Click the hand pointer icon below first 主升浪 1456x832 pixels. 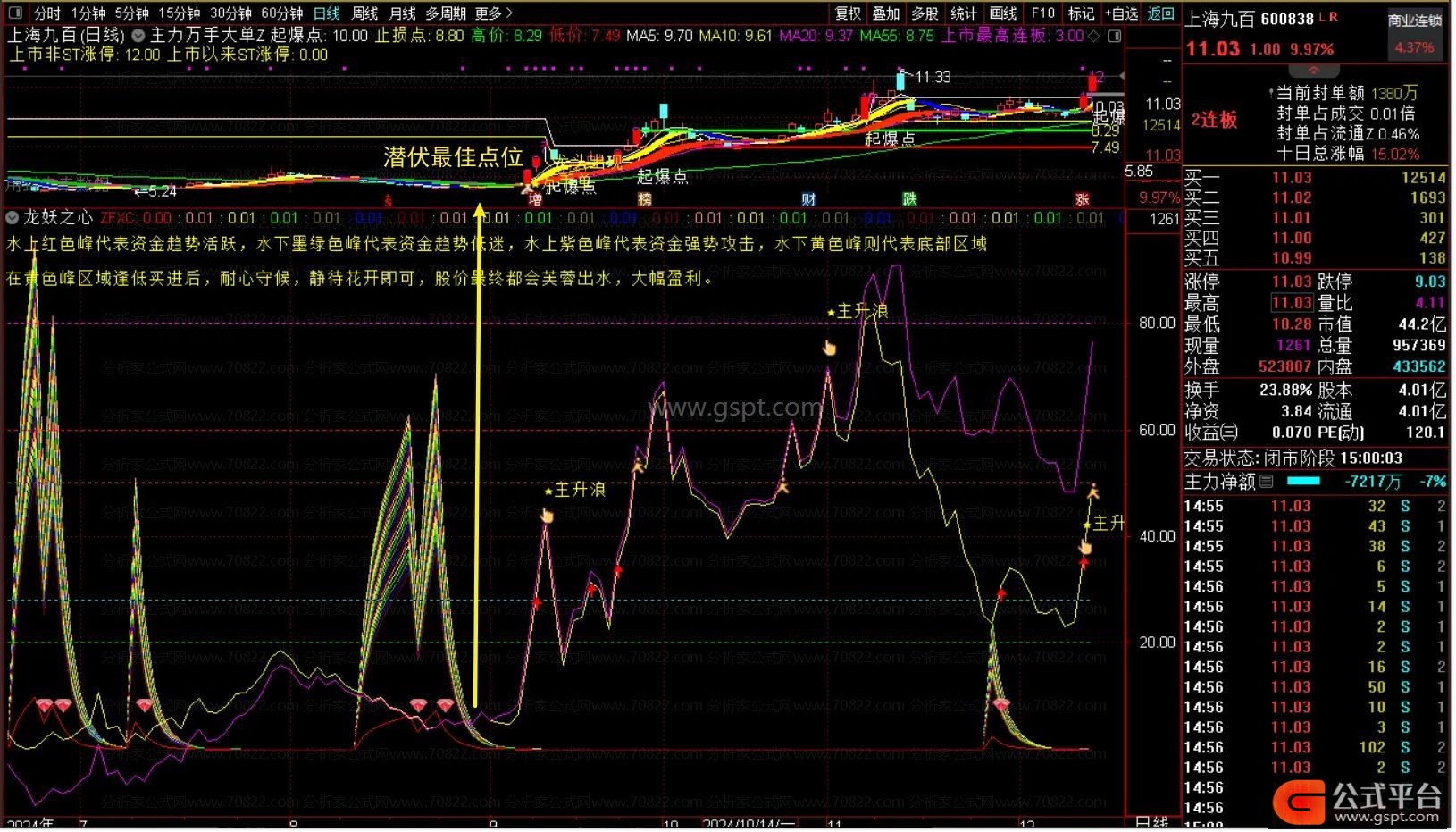click(x=547, y=515)
